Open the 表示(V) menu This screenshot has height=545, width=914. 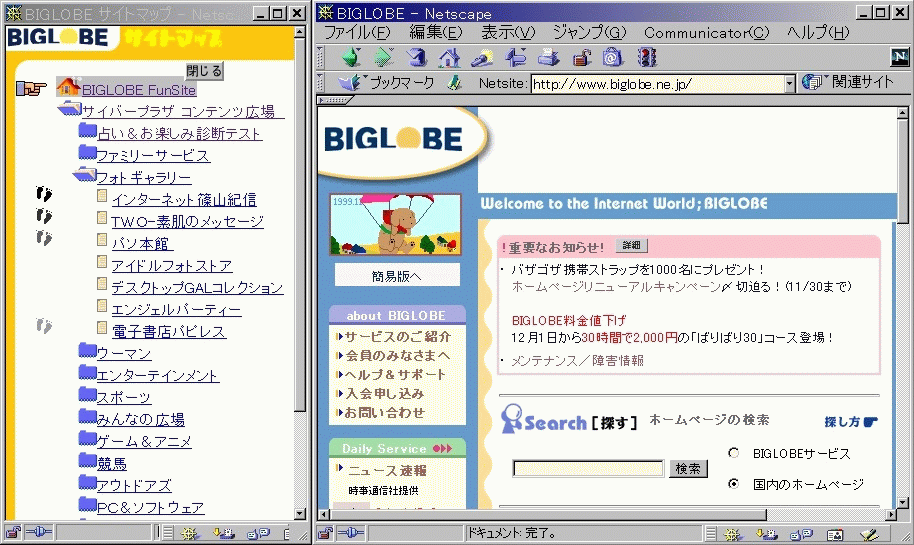[508, 33]
